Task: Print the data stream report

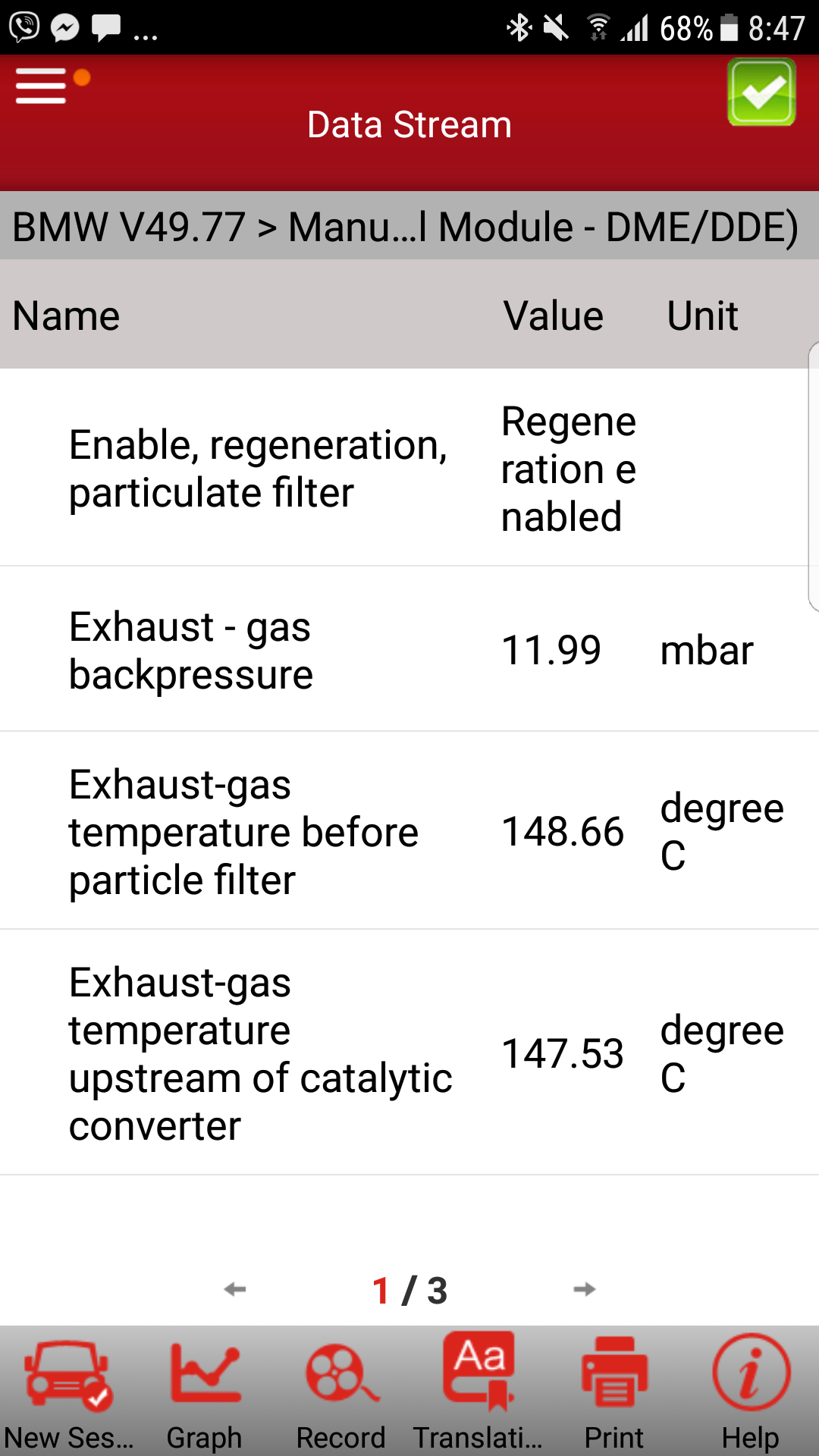Action: (614, 1393)
